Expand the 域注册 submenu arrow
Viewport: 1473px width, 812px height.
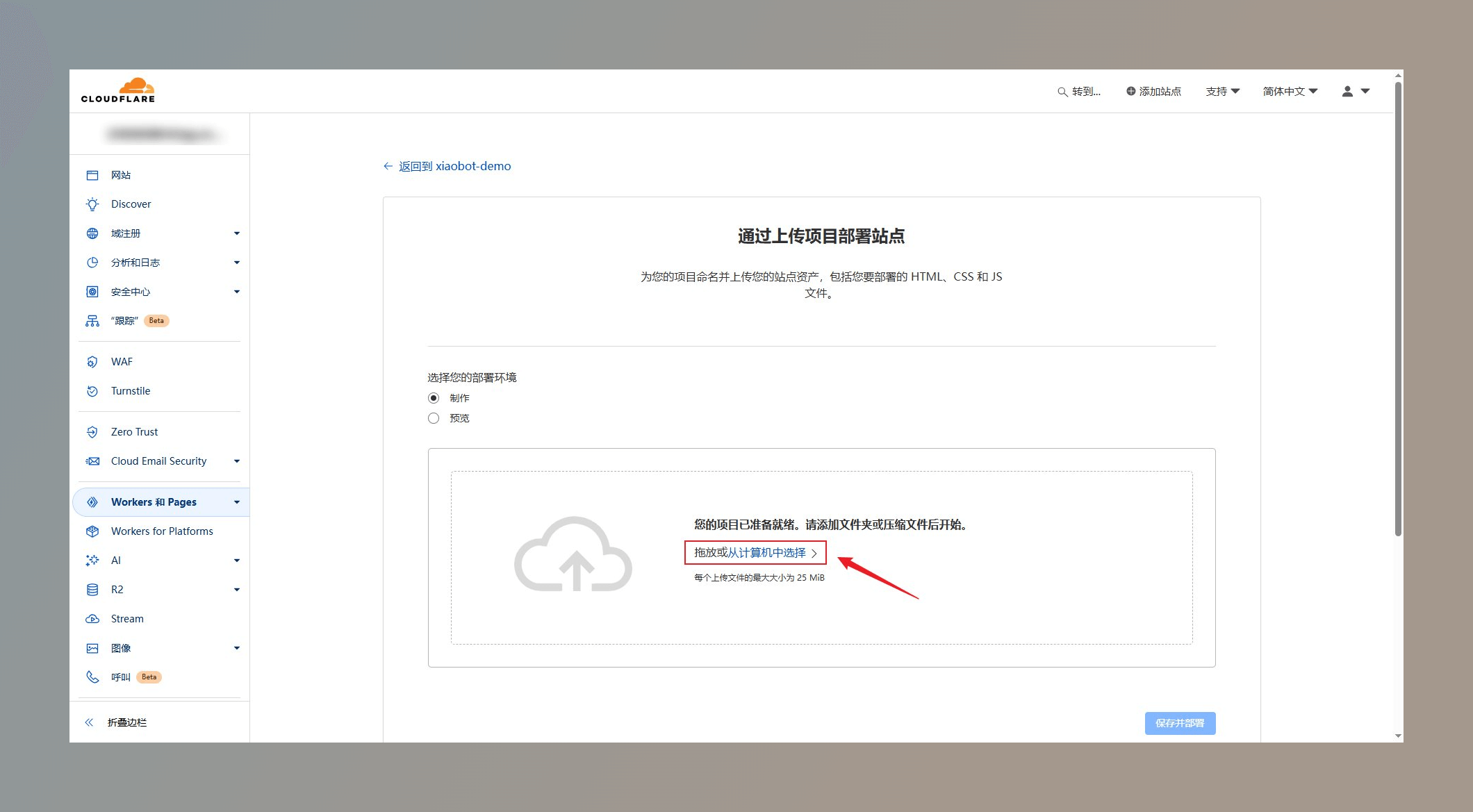pyautogui.click(x=237, y=233)
